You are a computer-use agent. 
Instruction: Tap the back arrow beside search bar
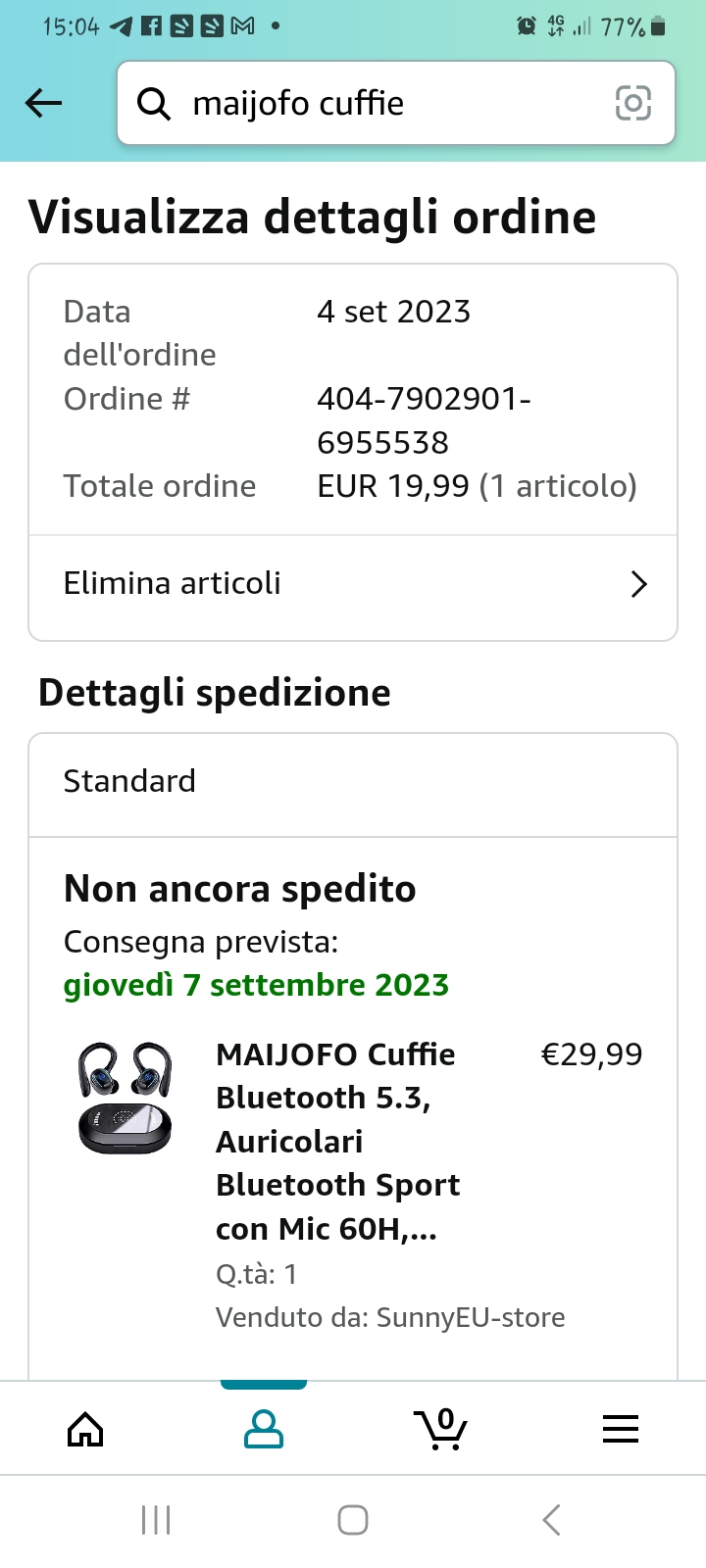(x=44, y=103)
